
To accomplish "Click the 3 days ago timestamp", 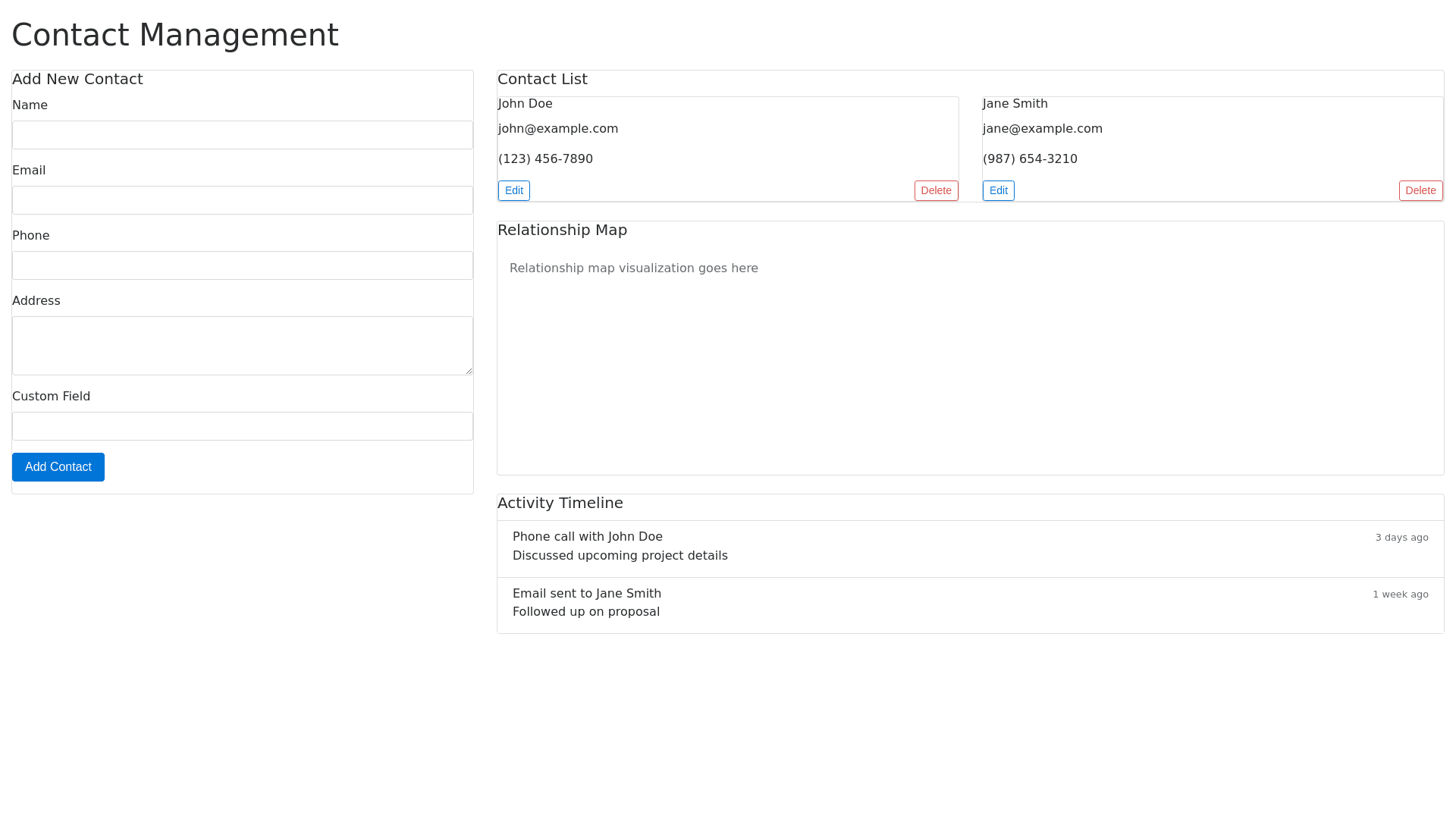I will coord(1401,538).
